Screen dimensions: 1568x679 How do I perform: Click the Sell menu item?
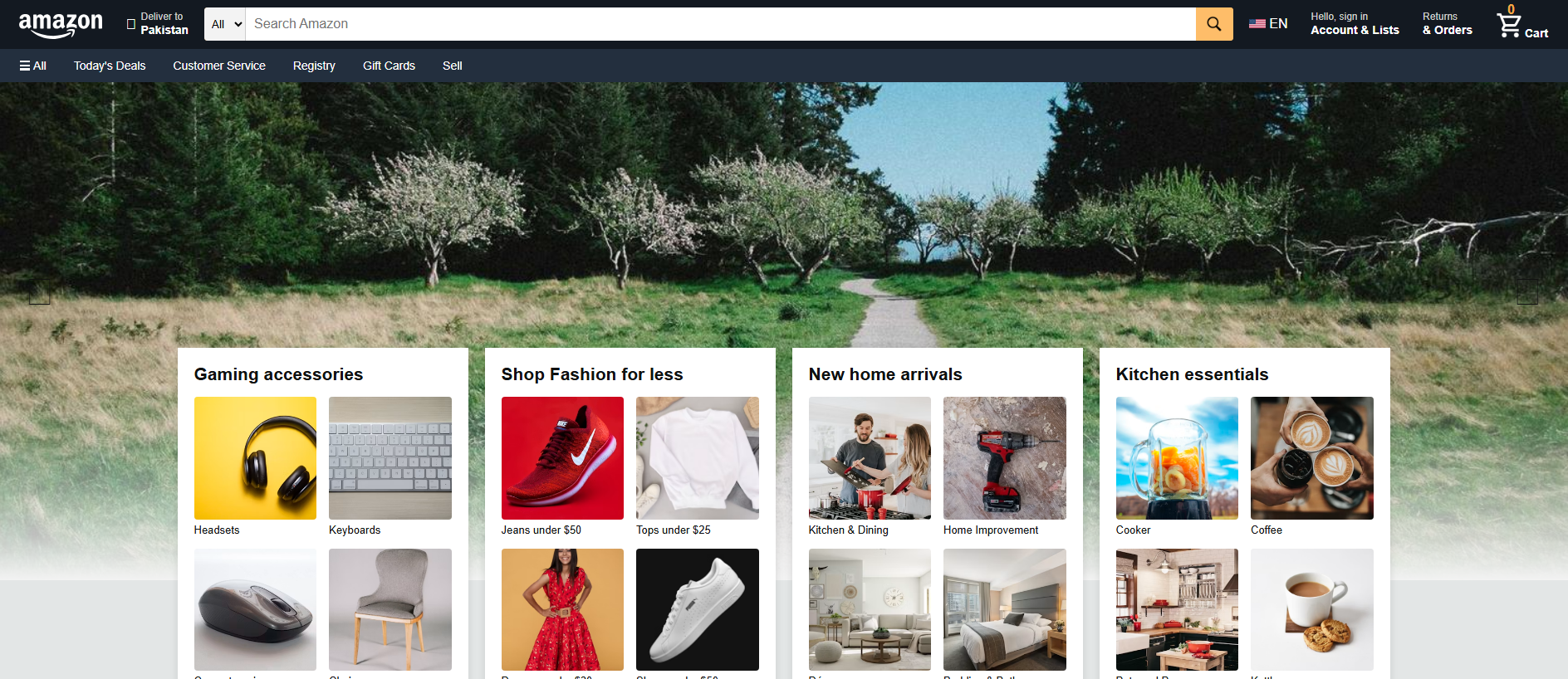pos(453,66)
